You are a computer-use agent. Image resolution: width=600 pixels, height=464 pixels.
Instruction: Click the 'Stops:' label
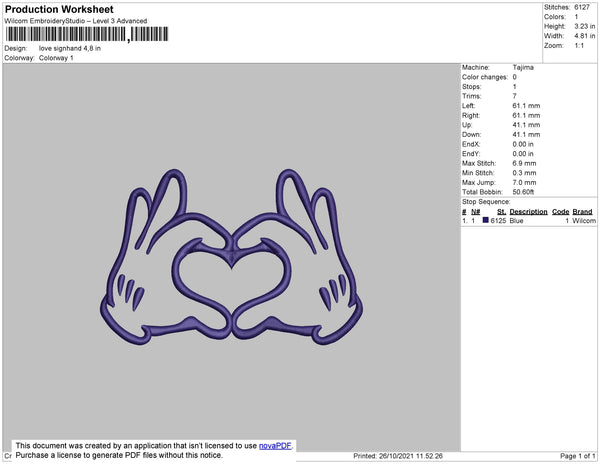(x=471, y=86)
